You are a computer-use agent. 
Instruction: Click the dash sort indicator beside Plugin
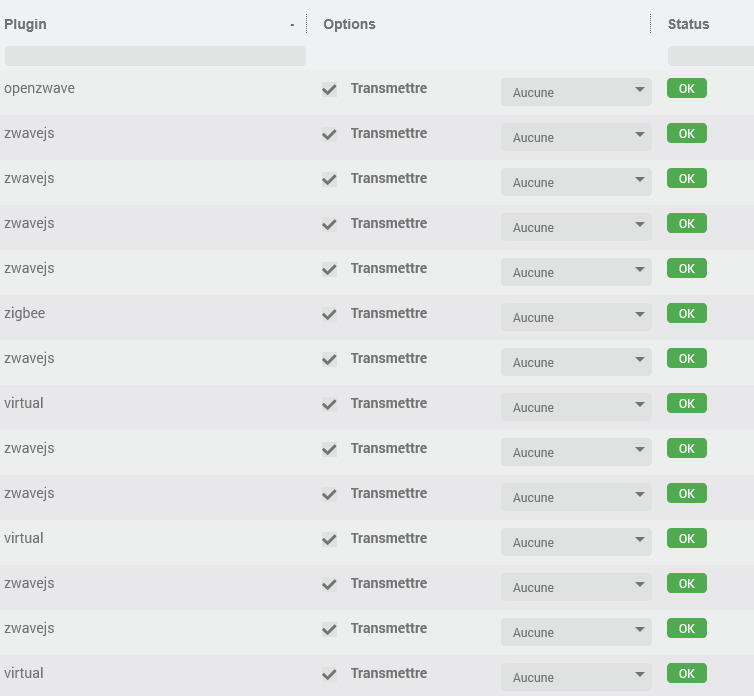click(x=292, y=25)
